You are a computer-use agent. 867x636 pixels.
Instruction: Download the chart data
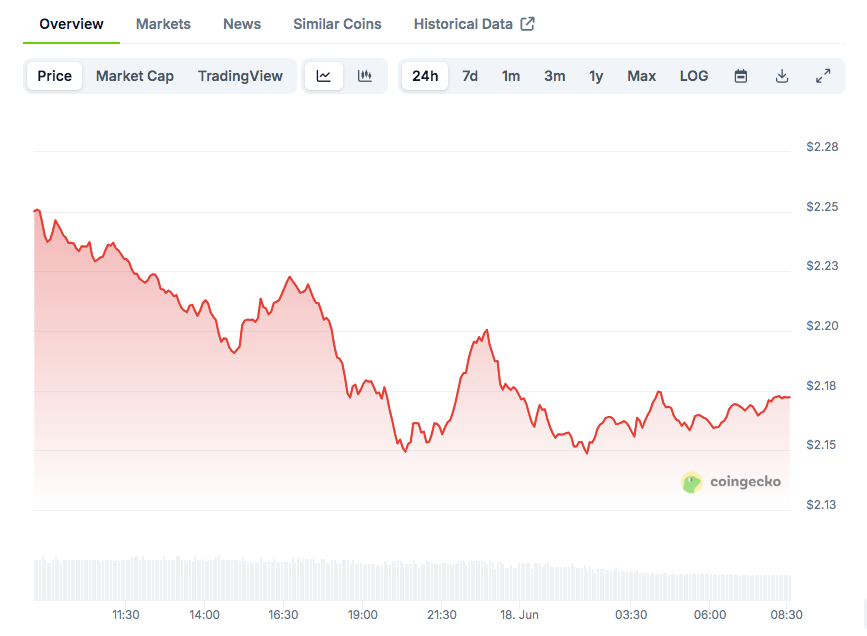(782, 76)
